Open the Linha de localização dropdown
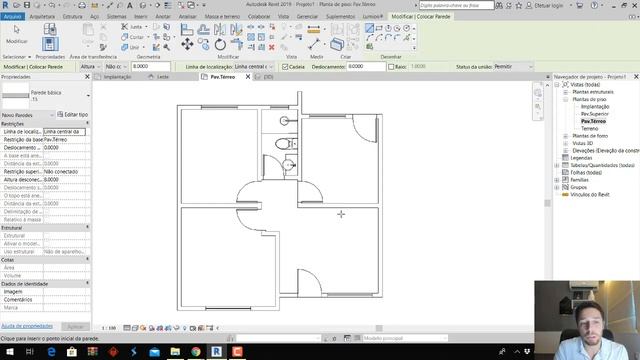 (x=253, y=67)
